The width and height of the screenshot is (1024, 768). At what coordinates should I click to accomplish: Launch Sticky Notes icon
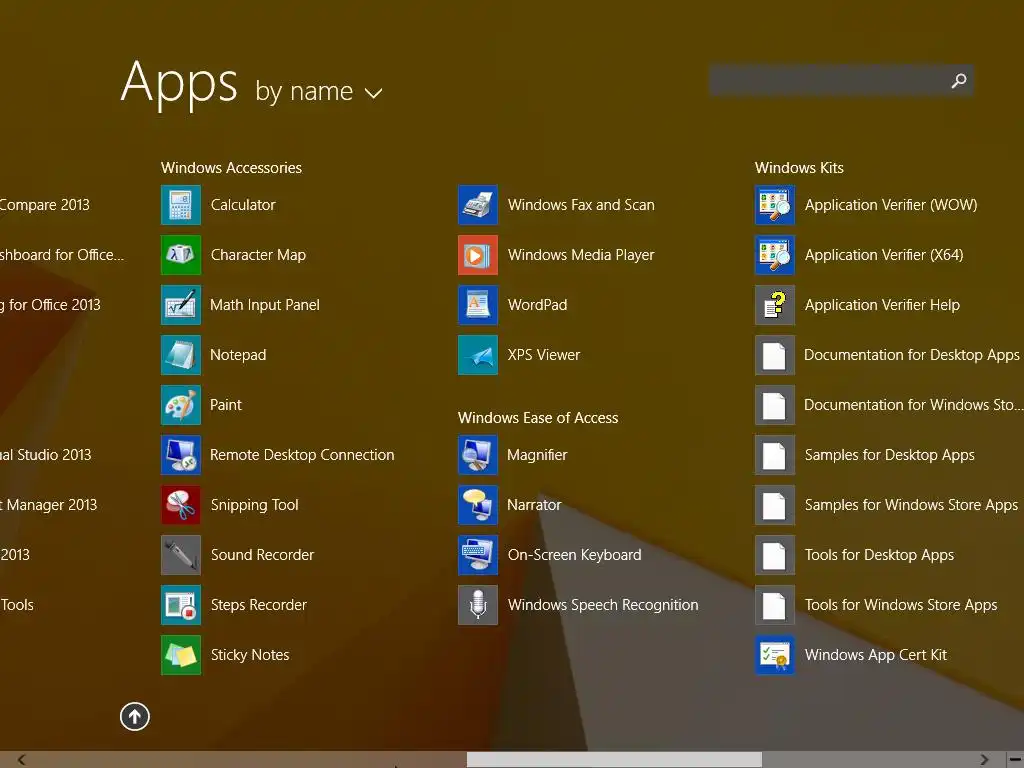click(181, 655)
